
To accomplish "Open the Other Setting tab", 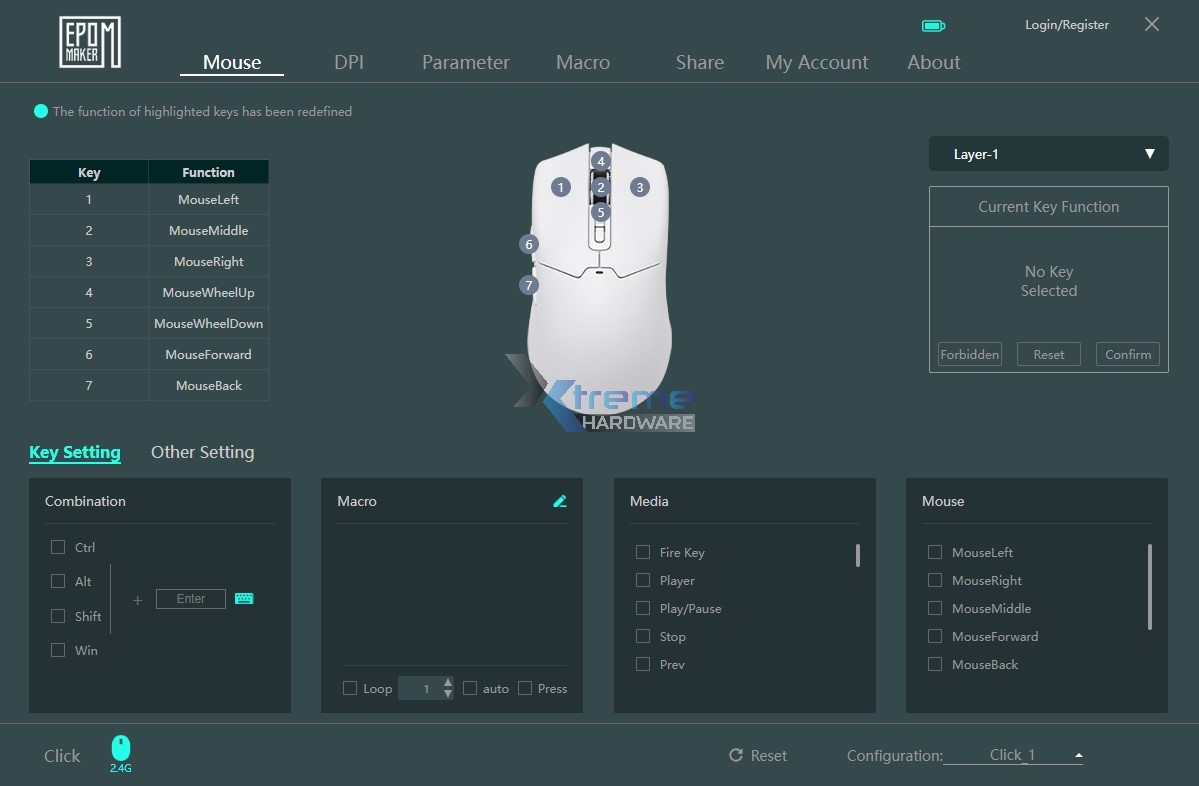I will pos(202,452).
